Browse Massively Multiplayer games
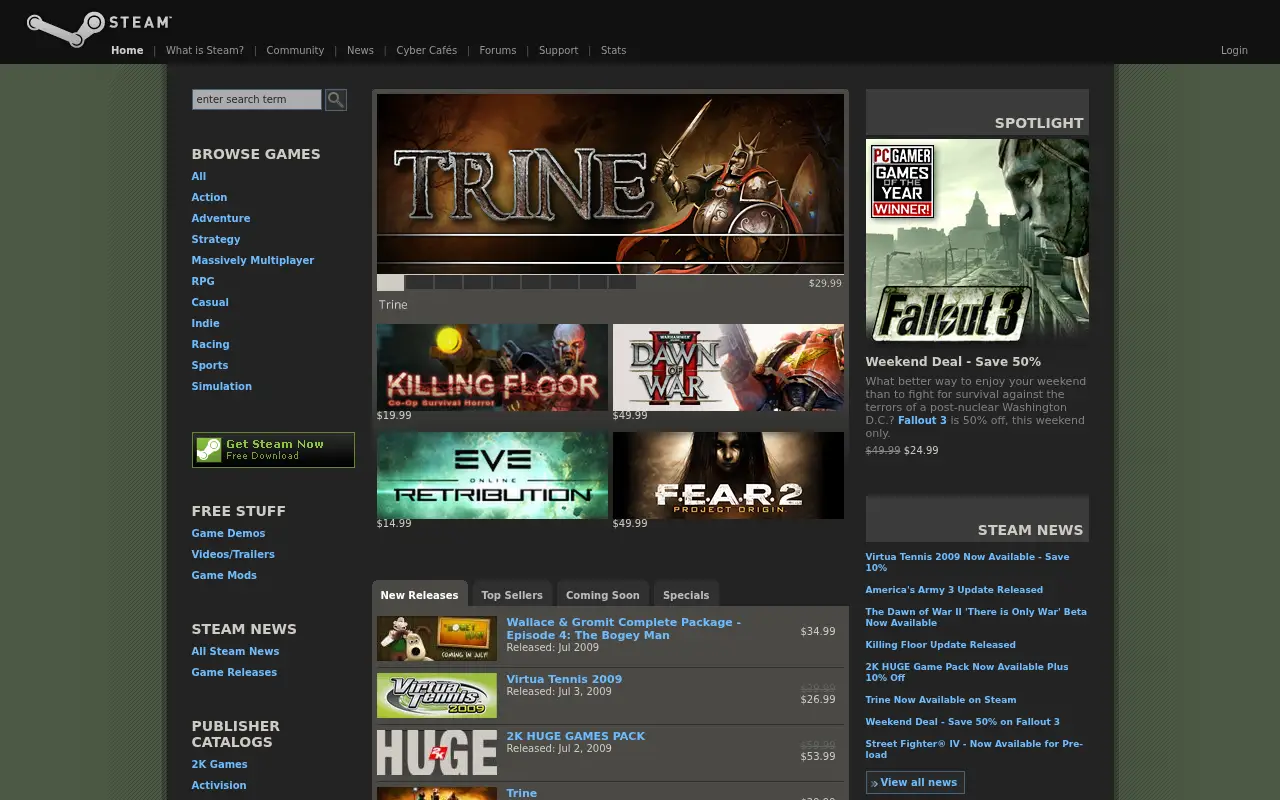 click(253, 260)
